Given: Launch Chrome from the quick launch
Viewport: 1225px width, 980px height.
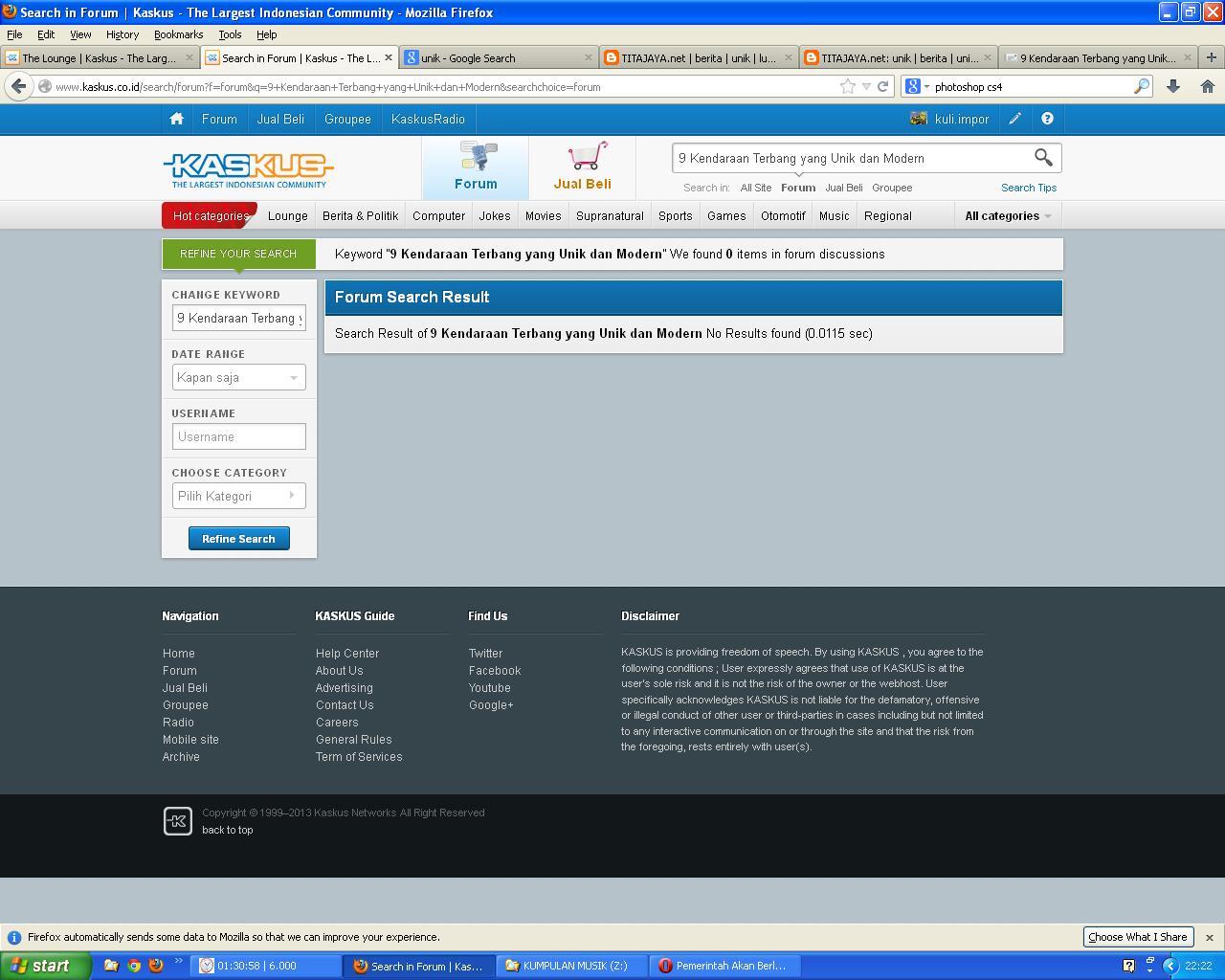Looking at the screenshot, I should click(x=134, y=966).
